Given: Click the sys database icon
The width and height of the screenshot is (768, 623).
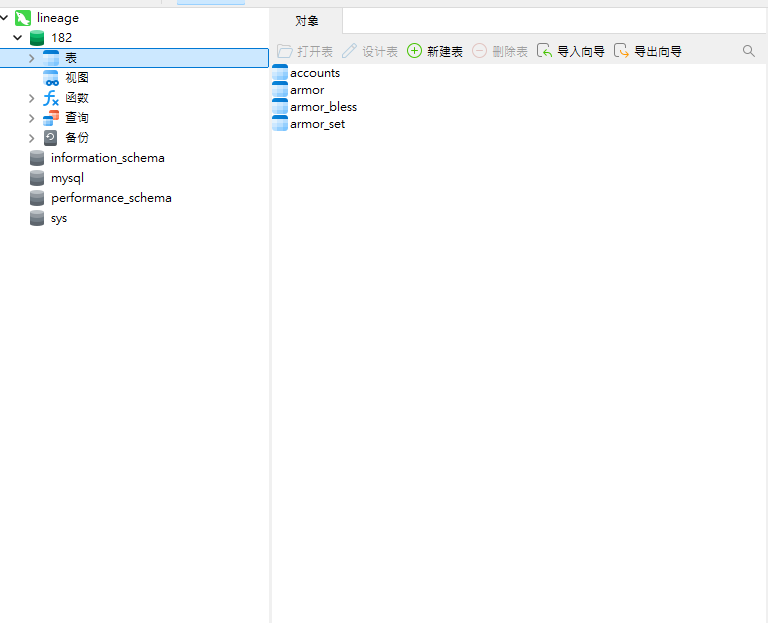Looking at the screenshot, I should coord(37,218).
